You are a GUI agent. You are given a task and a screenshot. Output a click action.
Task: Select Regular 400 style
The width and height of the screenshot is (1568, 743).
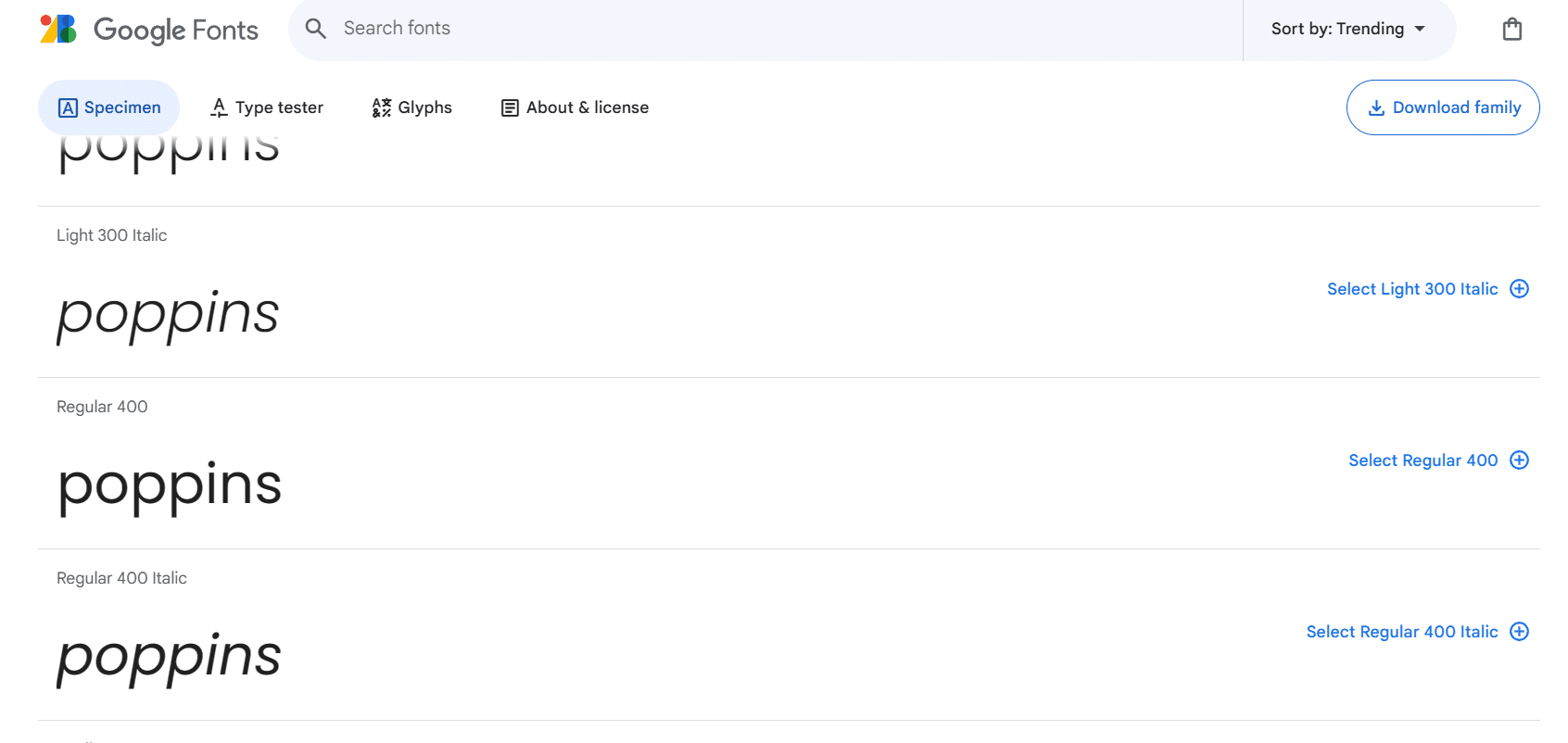[1423, 460]
